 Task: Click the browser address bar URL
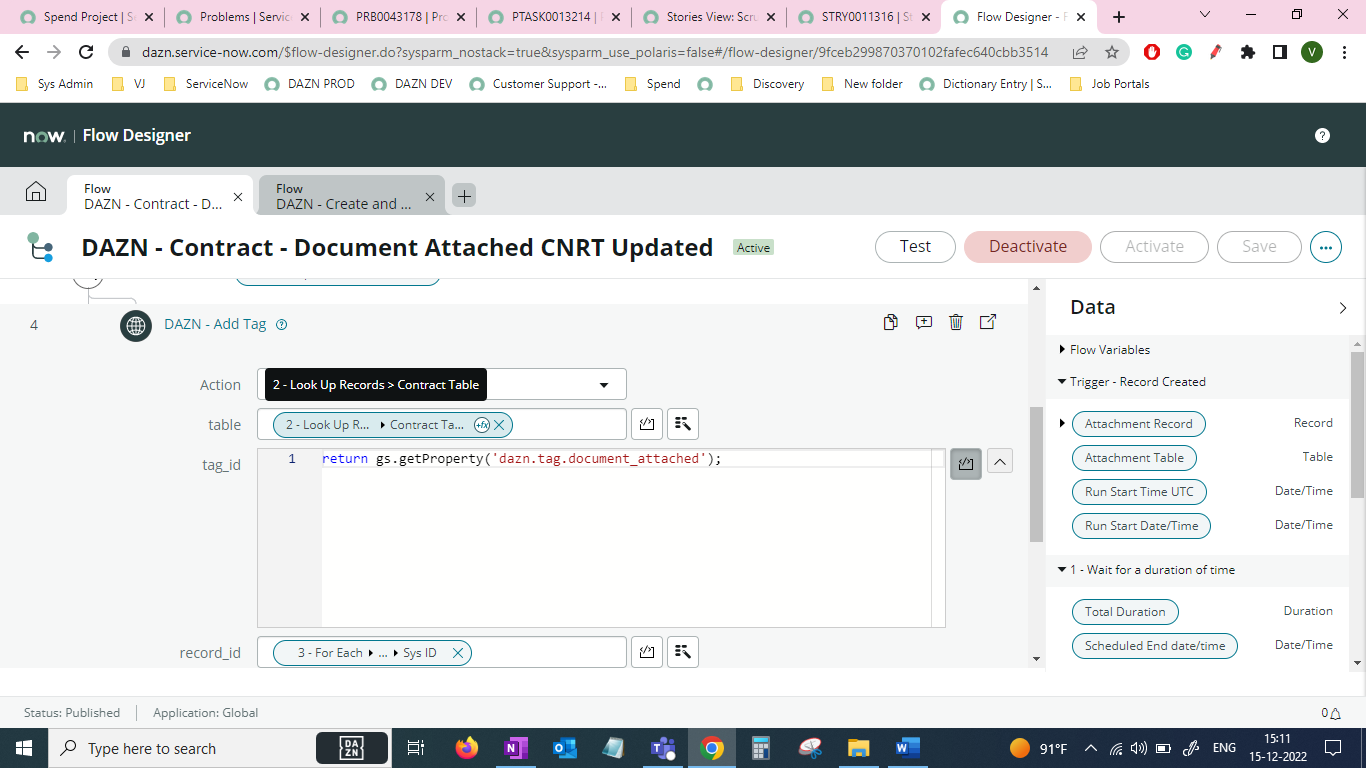tap(595, 52)
